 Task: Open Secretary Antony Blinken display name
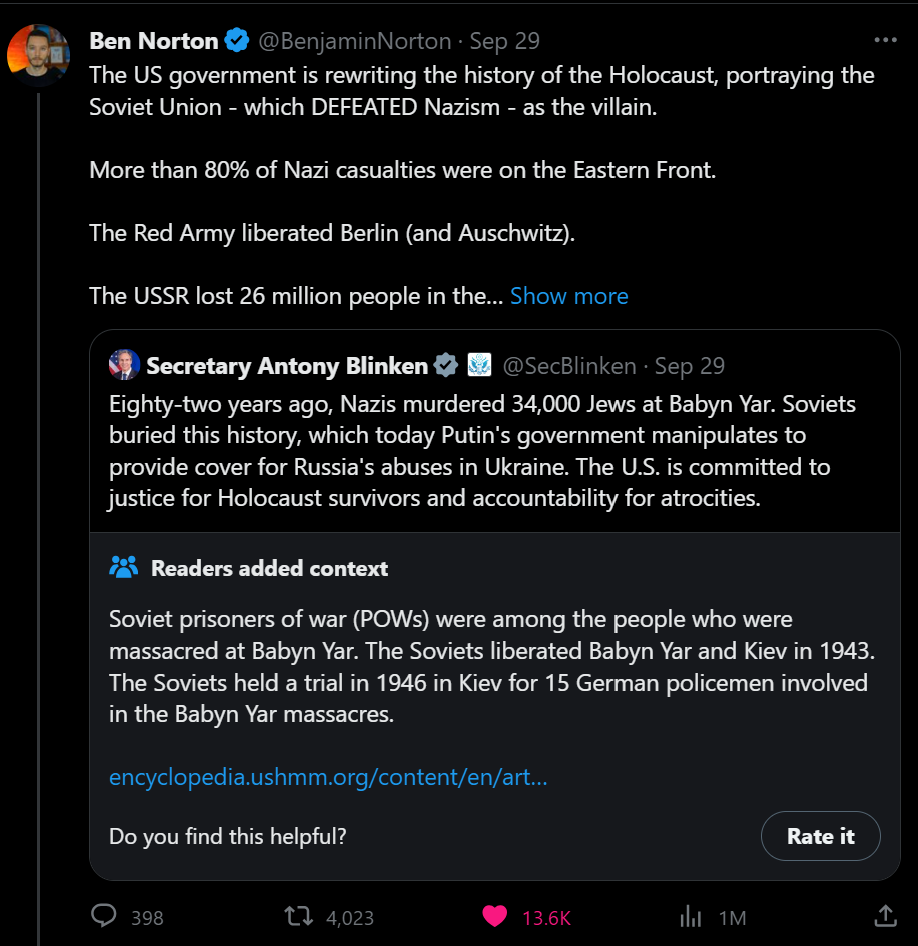coord(287,366)
